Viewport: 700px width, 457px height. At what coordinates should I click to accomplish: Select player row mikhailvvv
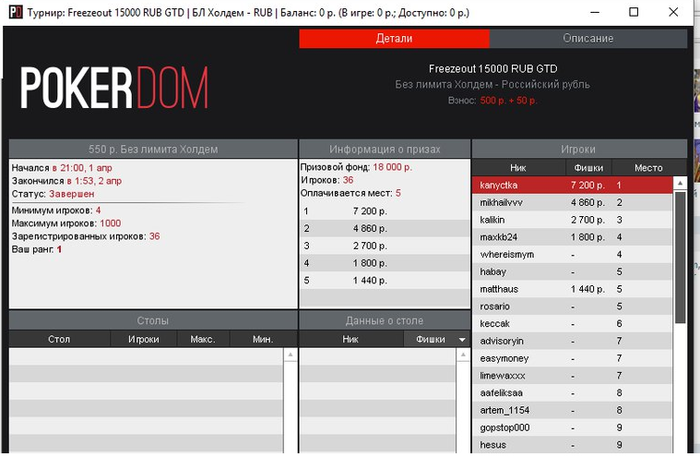[x=572, y=203]
